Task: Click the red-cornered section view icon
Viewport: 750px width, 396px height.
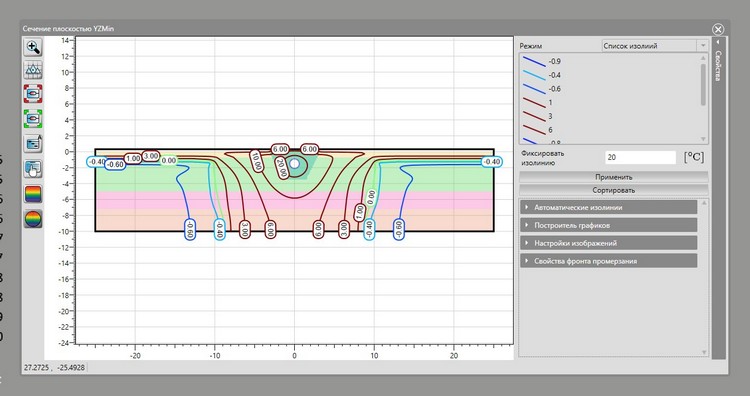Action: point(33,94)
